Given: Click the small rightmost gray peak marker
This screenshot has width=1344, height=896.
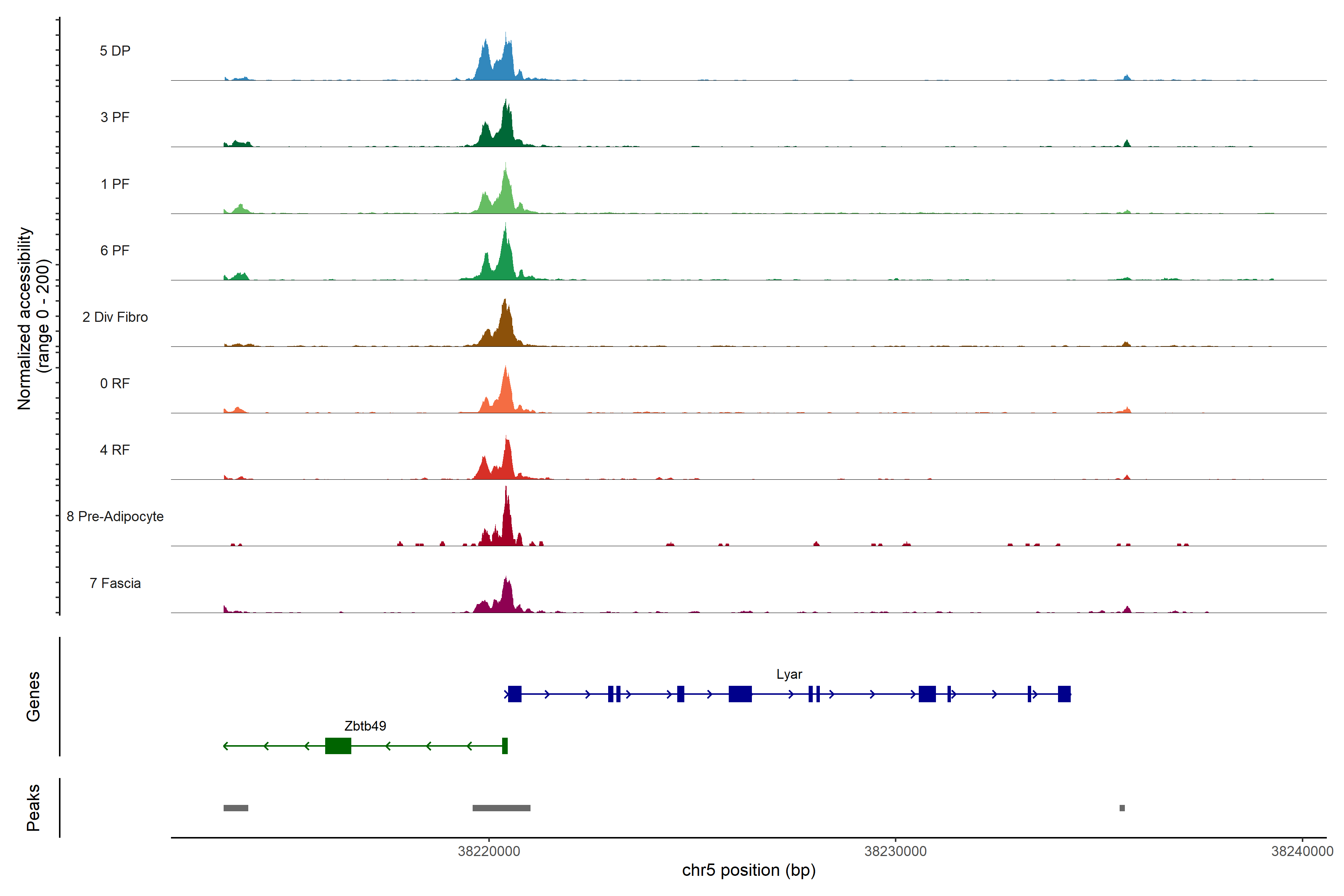Looking at the screenshot, I should 1122,808.
